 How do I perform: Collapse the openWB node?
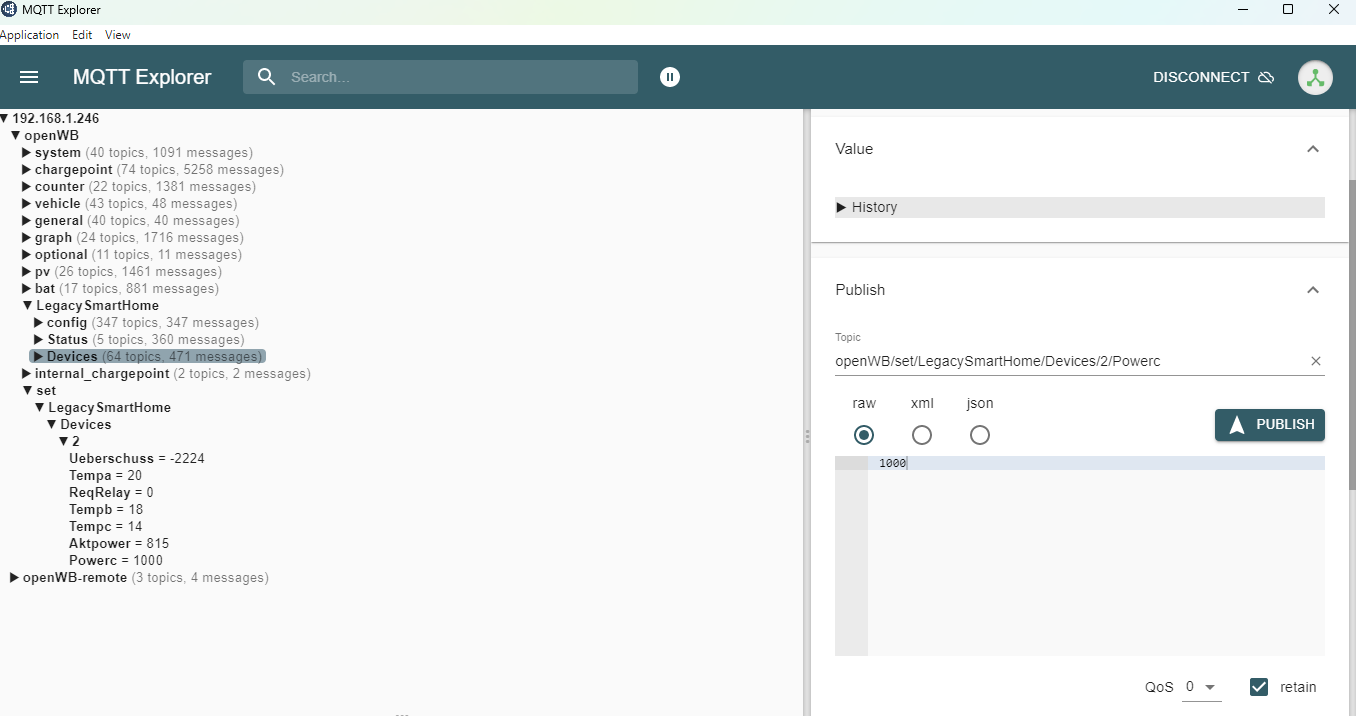pos(16,136)
